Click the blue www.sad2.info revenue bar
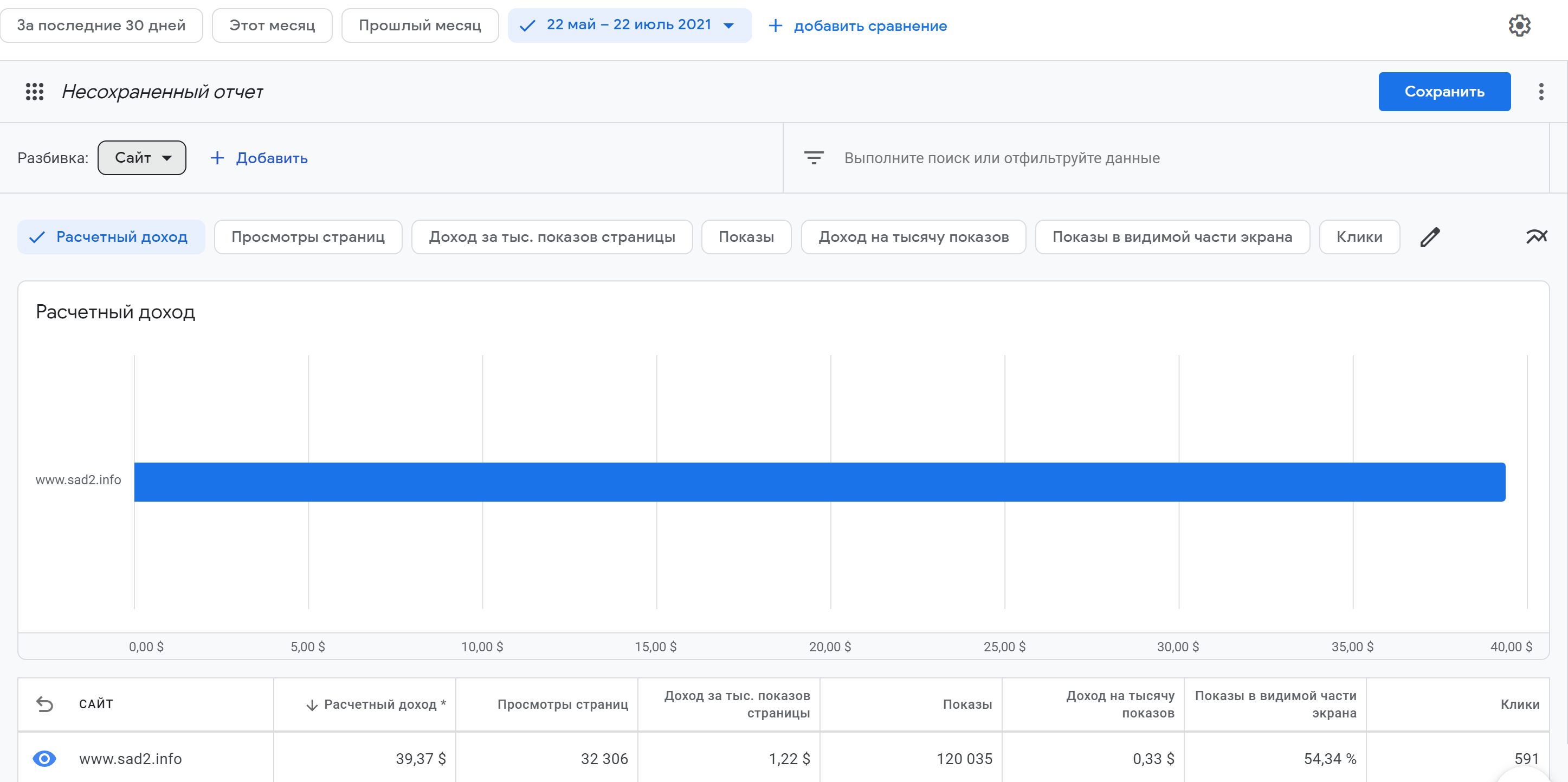Viewport: 1568px width, 782px height. coord(819,482)
